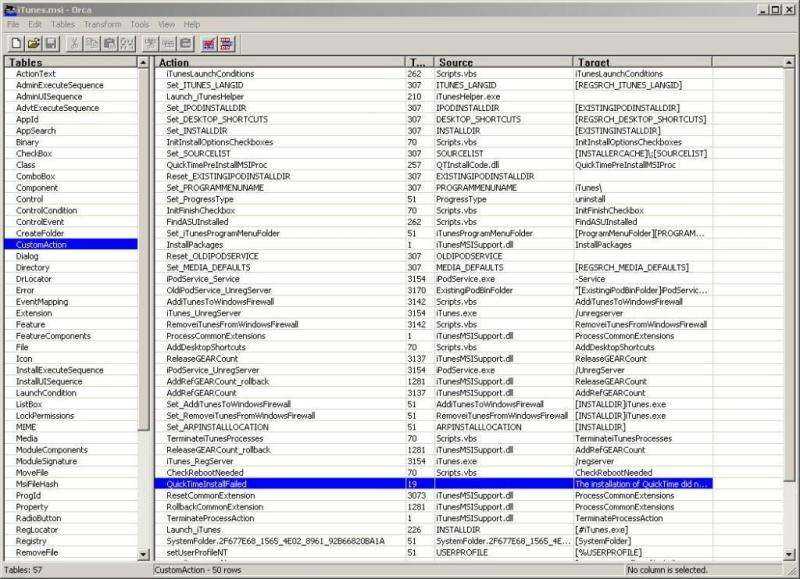
Task: Click the Cut scissors toolbar icon
Action: [74, 44]
